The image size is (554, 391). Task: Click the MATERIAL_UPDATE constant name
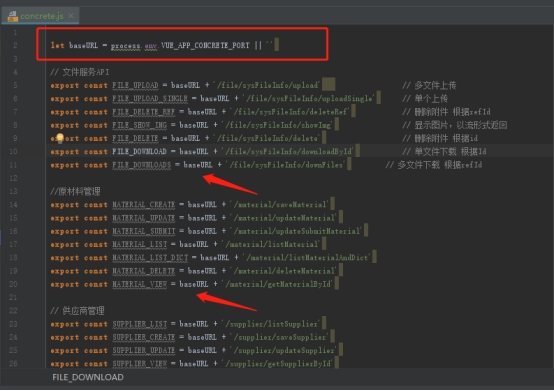(x=143, y=218)
